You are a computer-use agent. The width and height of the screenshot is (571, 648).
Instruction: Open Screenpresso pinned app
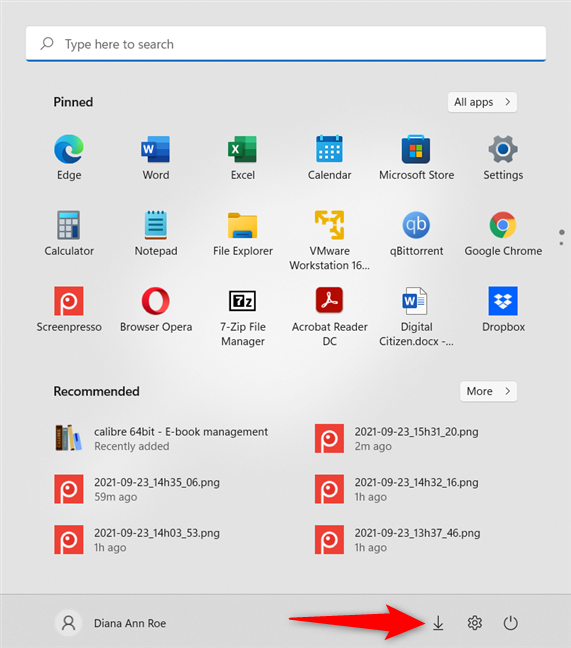(x=69, y=309)
